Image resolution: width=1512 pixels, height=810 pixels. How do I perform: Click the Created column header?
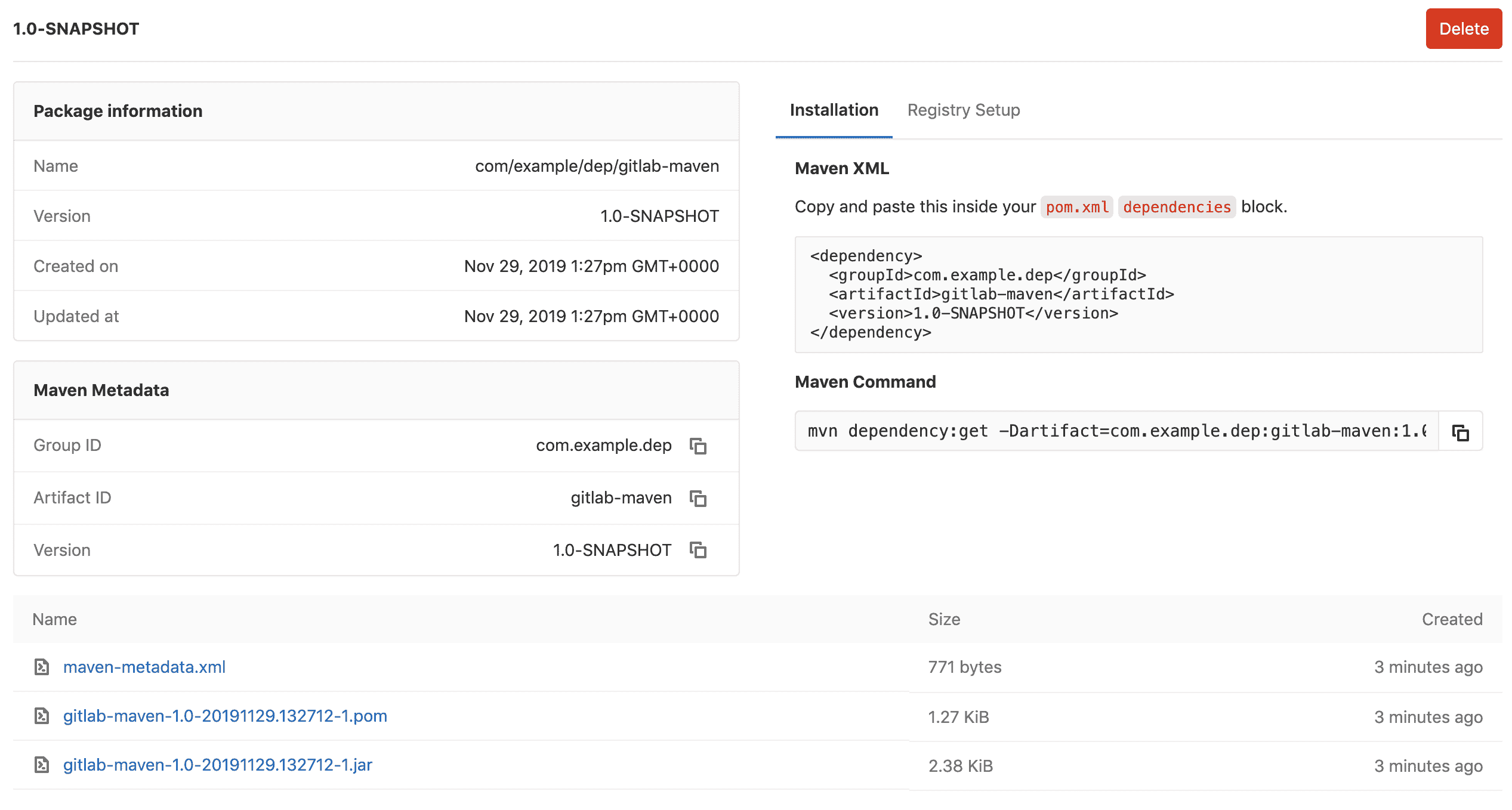pos(1452,619)
